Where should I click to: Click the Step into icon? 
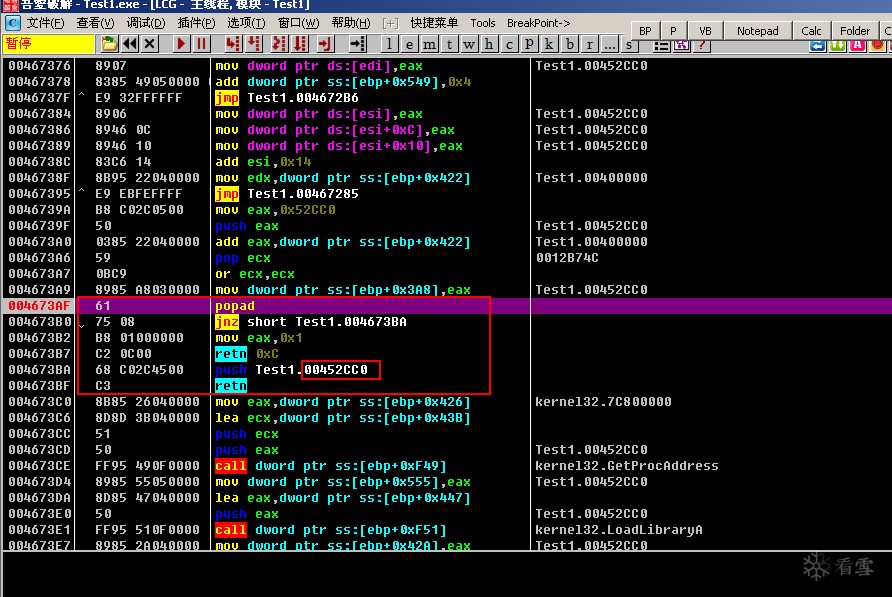click(233, 44)
